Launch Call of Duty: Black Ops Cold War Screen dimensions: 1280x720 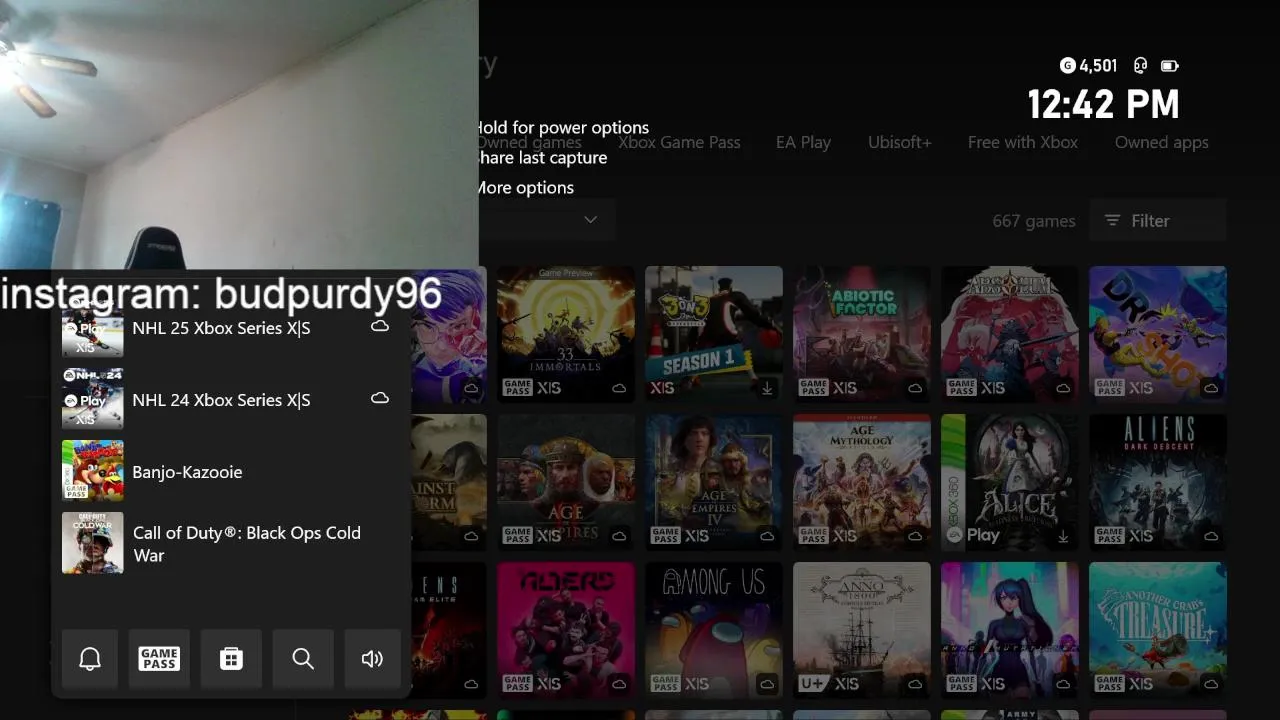tap(231, 543)
